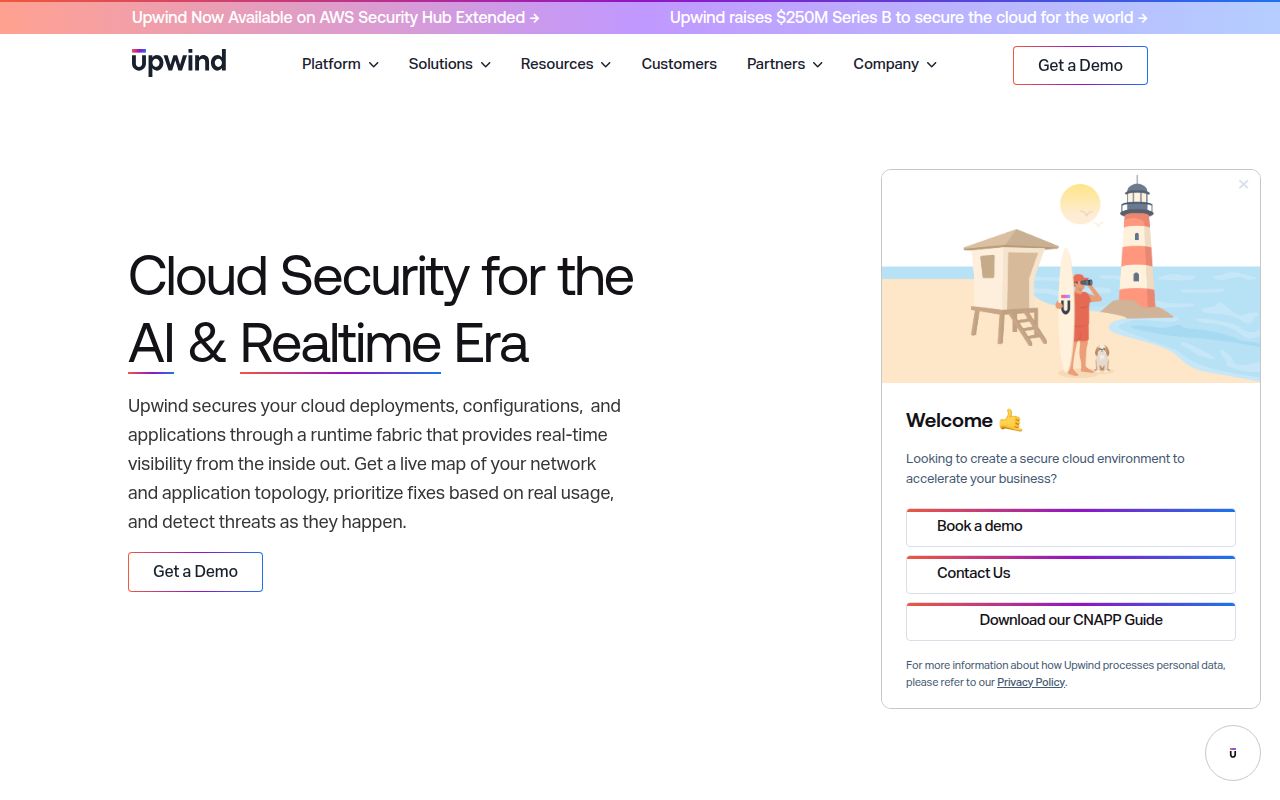Click the 'Upwind secures your cloud' paragraph
Viewport: 1280px width, 800px height.
click(374, 464)
